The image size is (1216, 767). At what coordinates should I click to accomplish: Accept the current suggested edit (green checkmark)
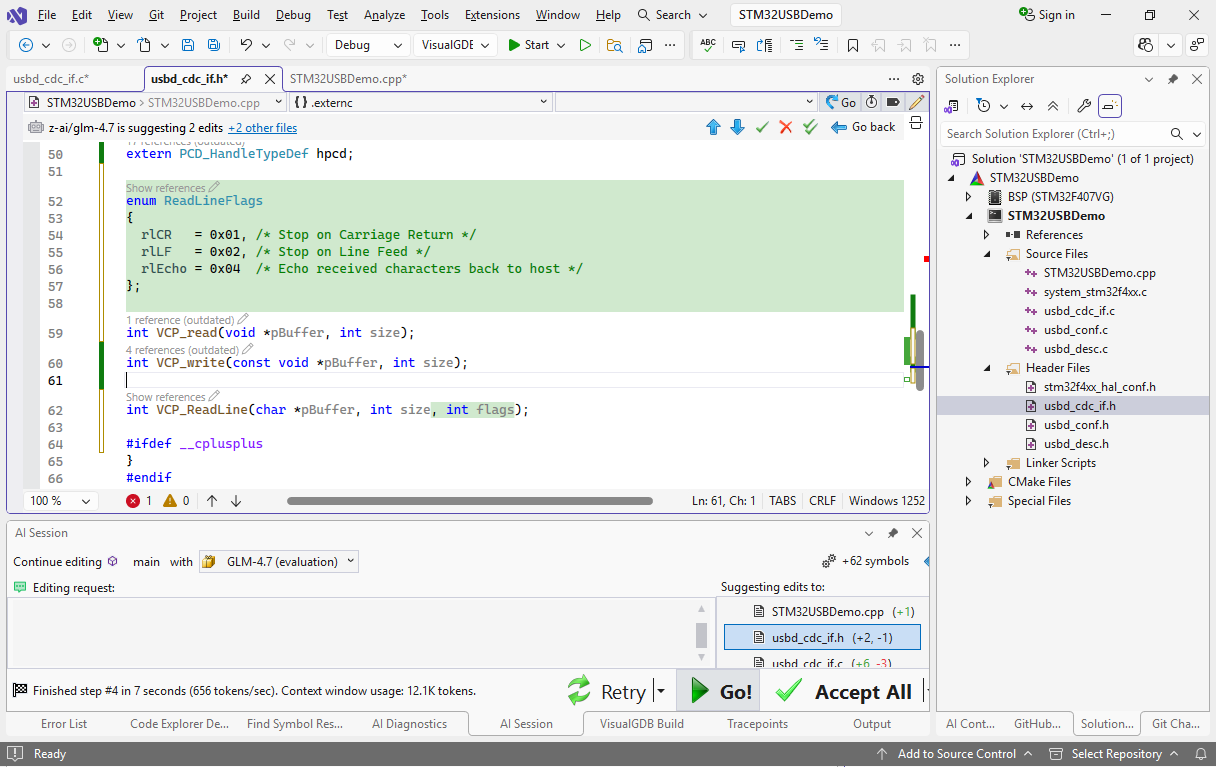coord(762,127)
